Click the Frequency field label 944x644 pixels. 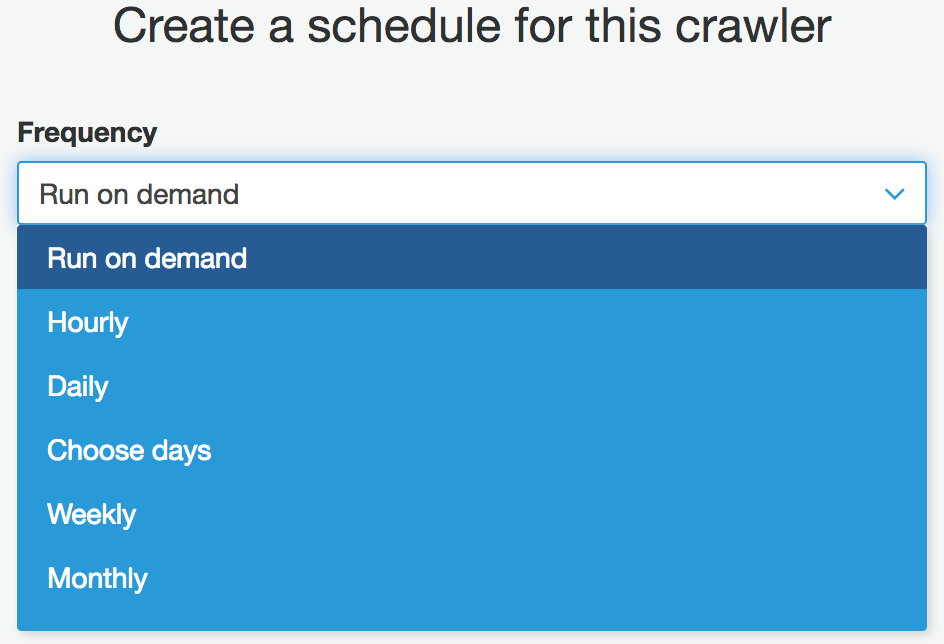click(88, 132)
